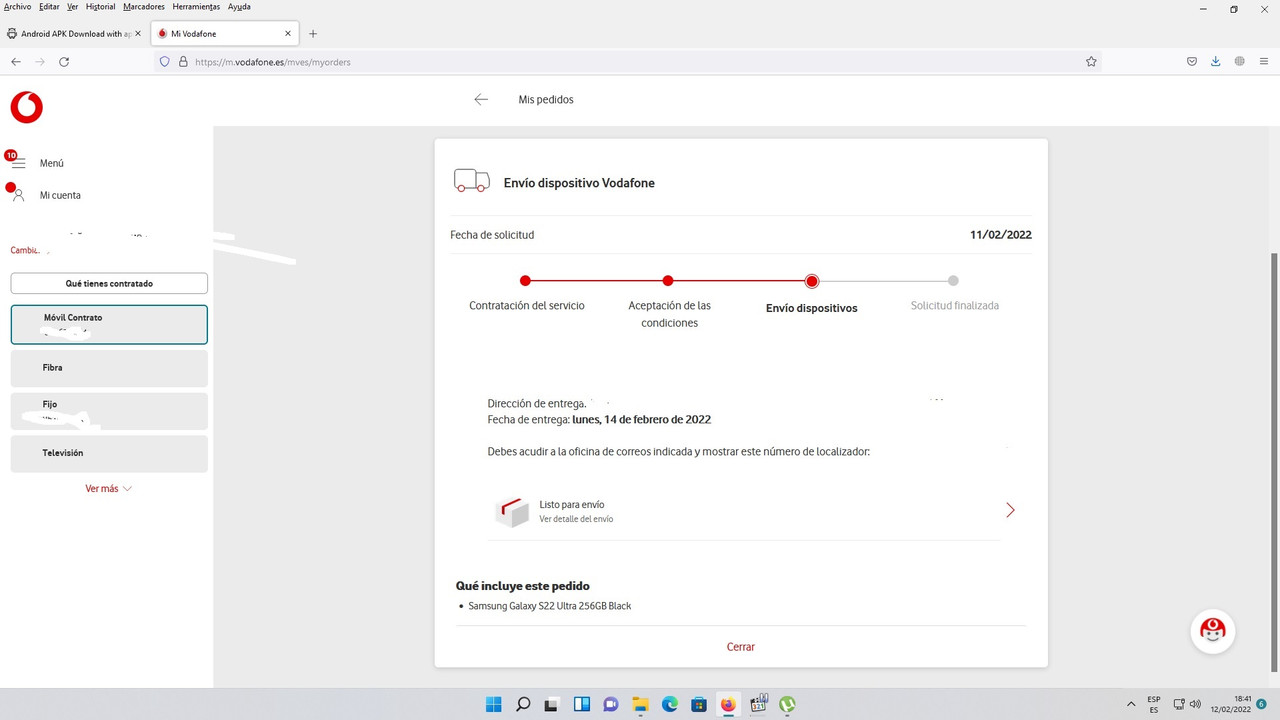Click the delivery truck icon
This screenshot has height=720, width=1280.
tap(472, 181)
